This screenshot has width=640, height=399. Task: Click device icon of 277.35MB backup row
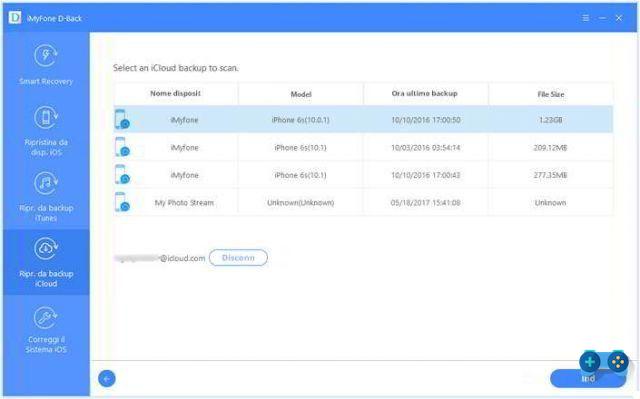(x=122, y=174)
